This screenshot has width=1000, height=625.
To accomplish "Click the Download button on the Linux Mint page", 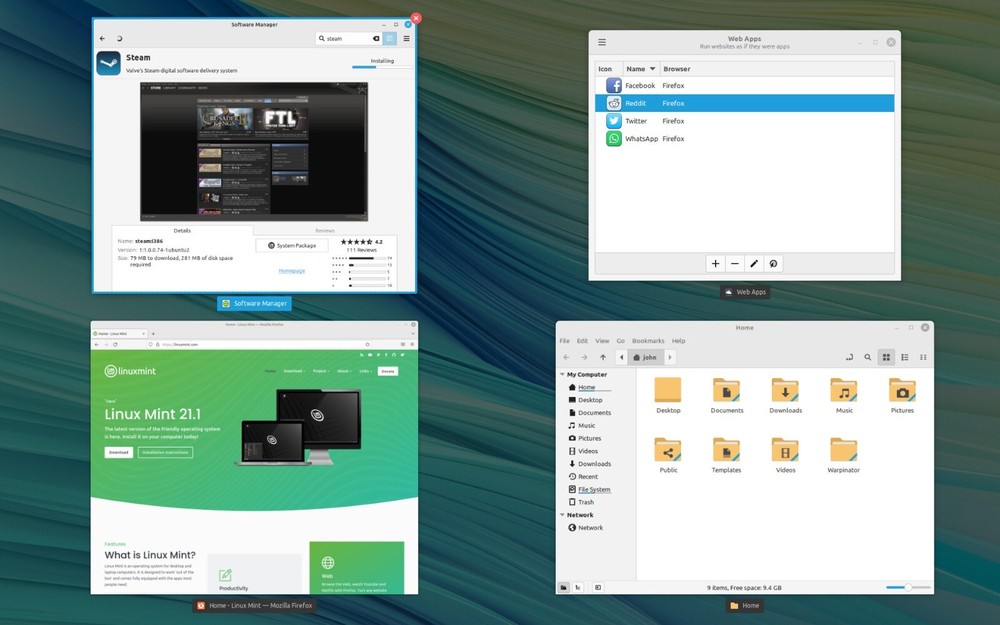I will point(118,452).
